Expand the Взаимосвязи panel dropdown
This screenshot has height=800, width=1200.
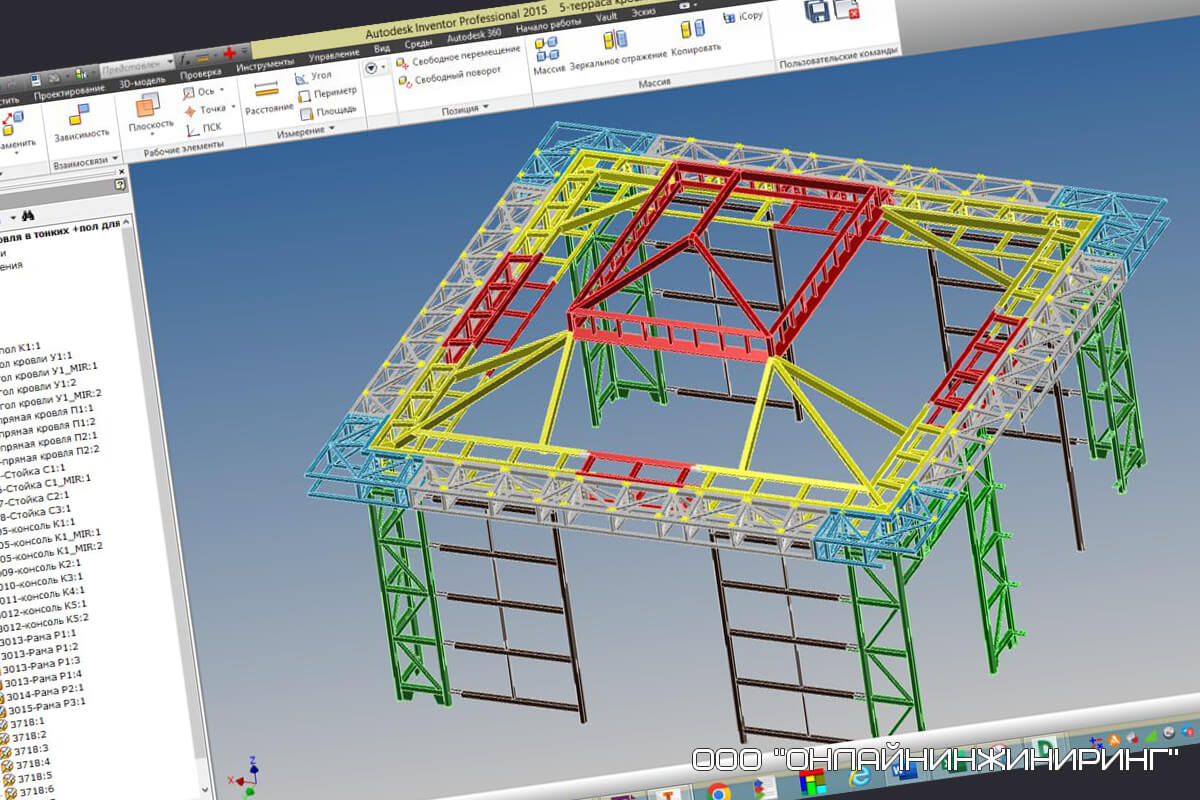(115, 158)
